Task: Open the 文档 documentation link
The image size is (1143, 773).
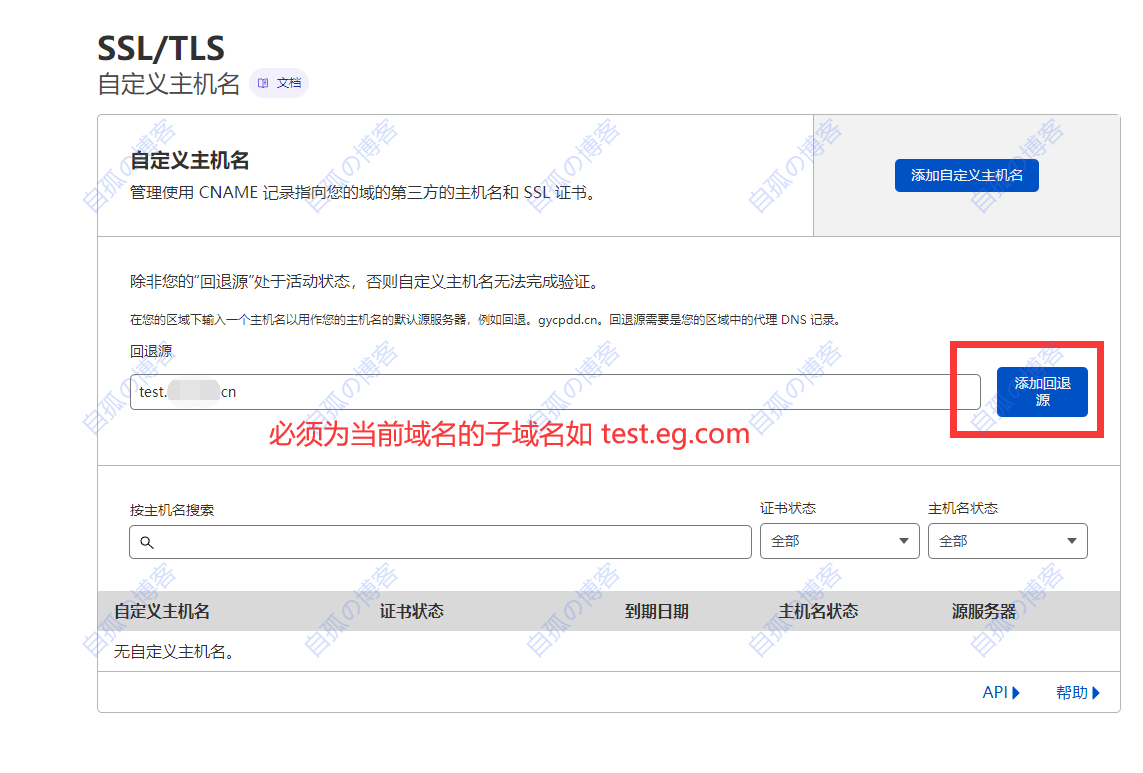Action: (279, 83)
